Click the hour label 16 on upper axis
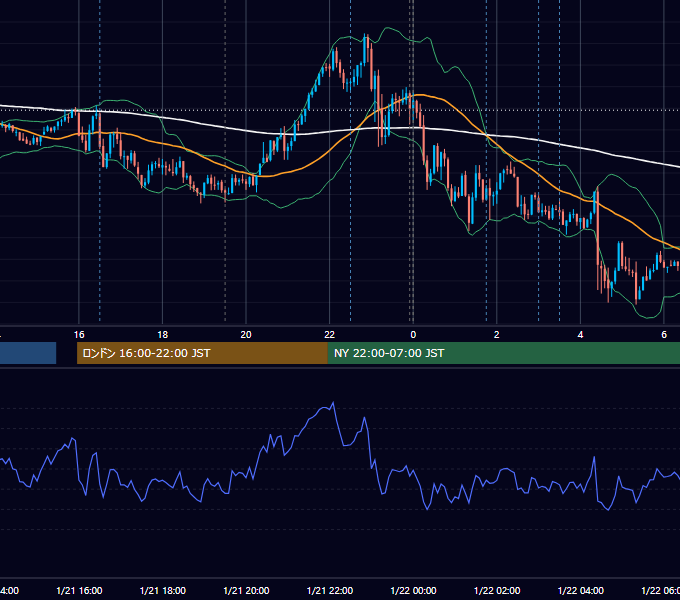 point(79,335)
